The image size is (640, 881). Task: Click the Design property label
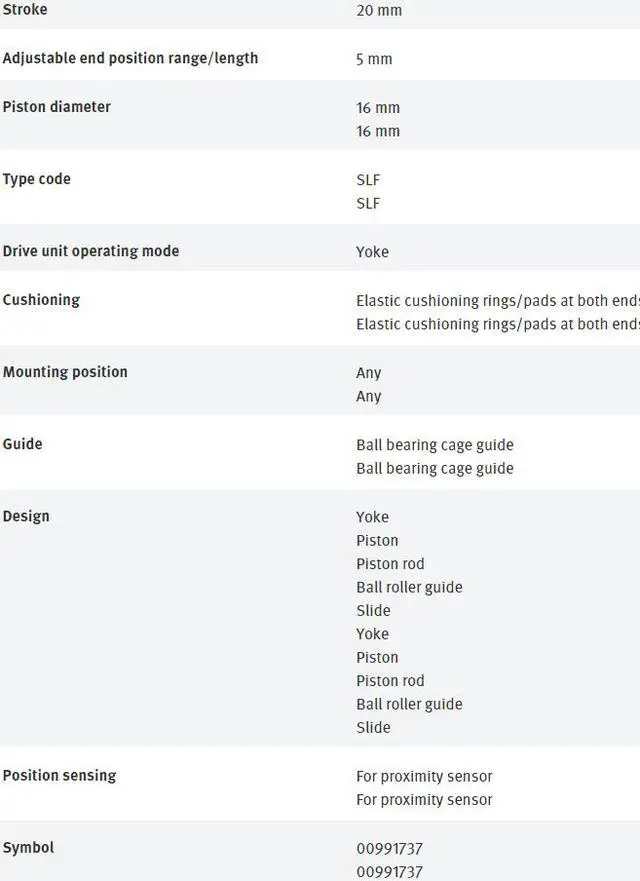[x=26, y=517]
